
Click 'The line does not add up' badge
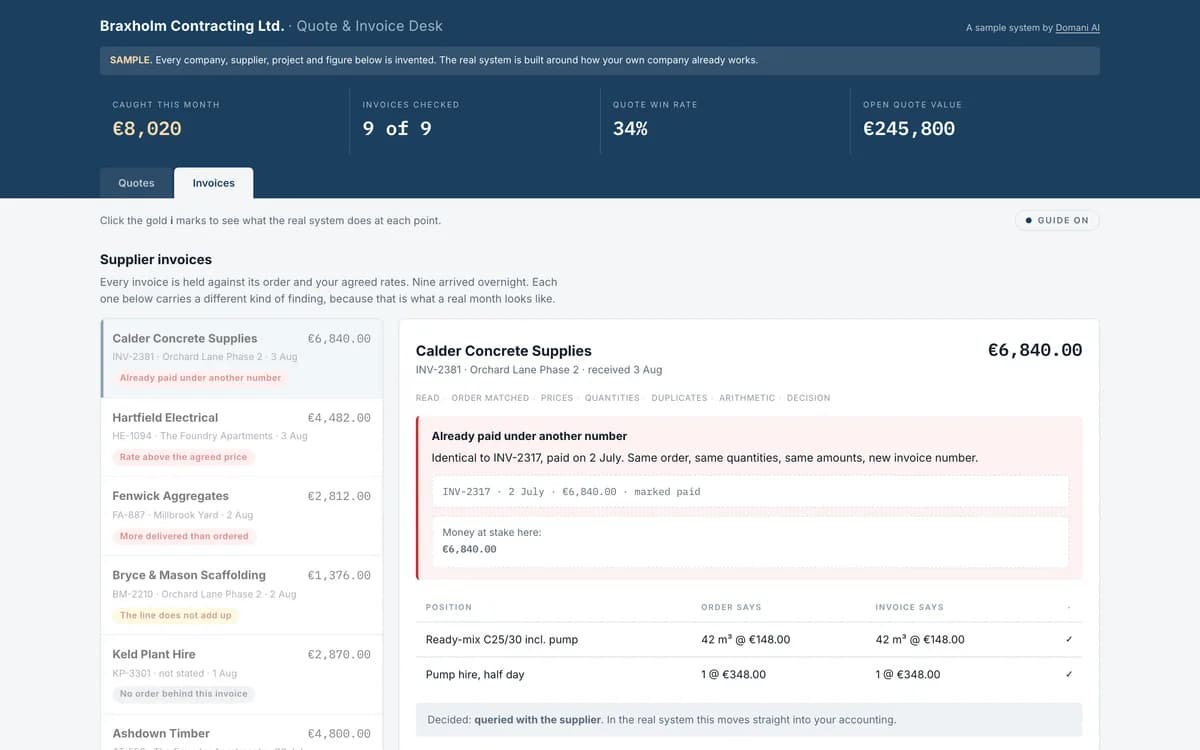click(175, 615)
